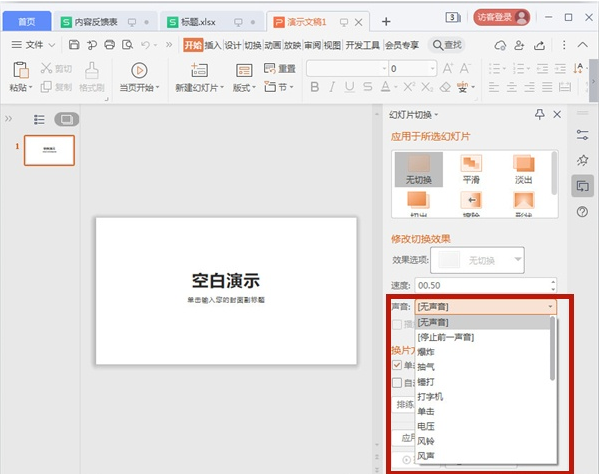Switch to the 插入 ribbon tab
Screen dimensions: 600x474
pyautogui.click(x=213, y=45)
